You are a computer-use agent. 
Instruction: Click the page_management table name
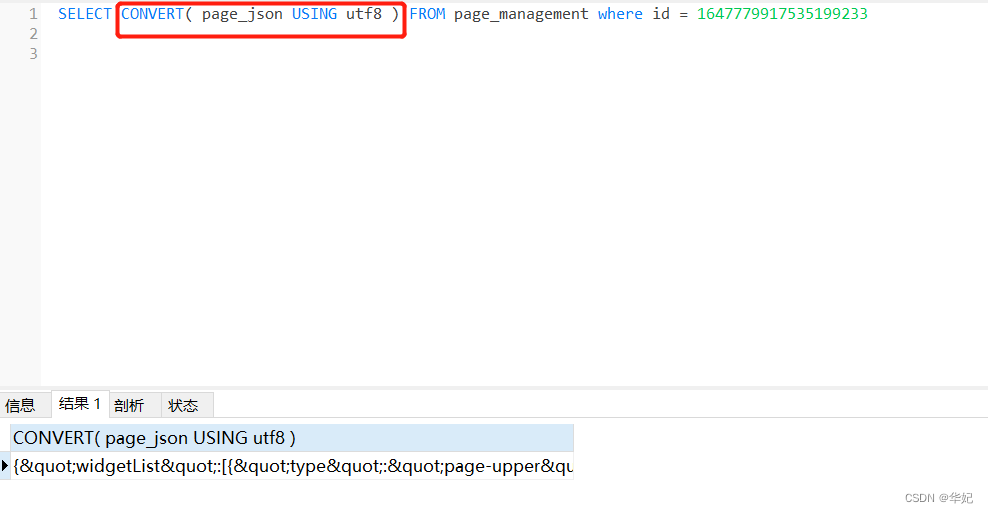(521, 14)
